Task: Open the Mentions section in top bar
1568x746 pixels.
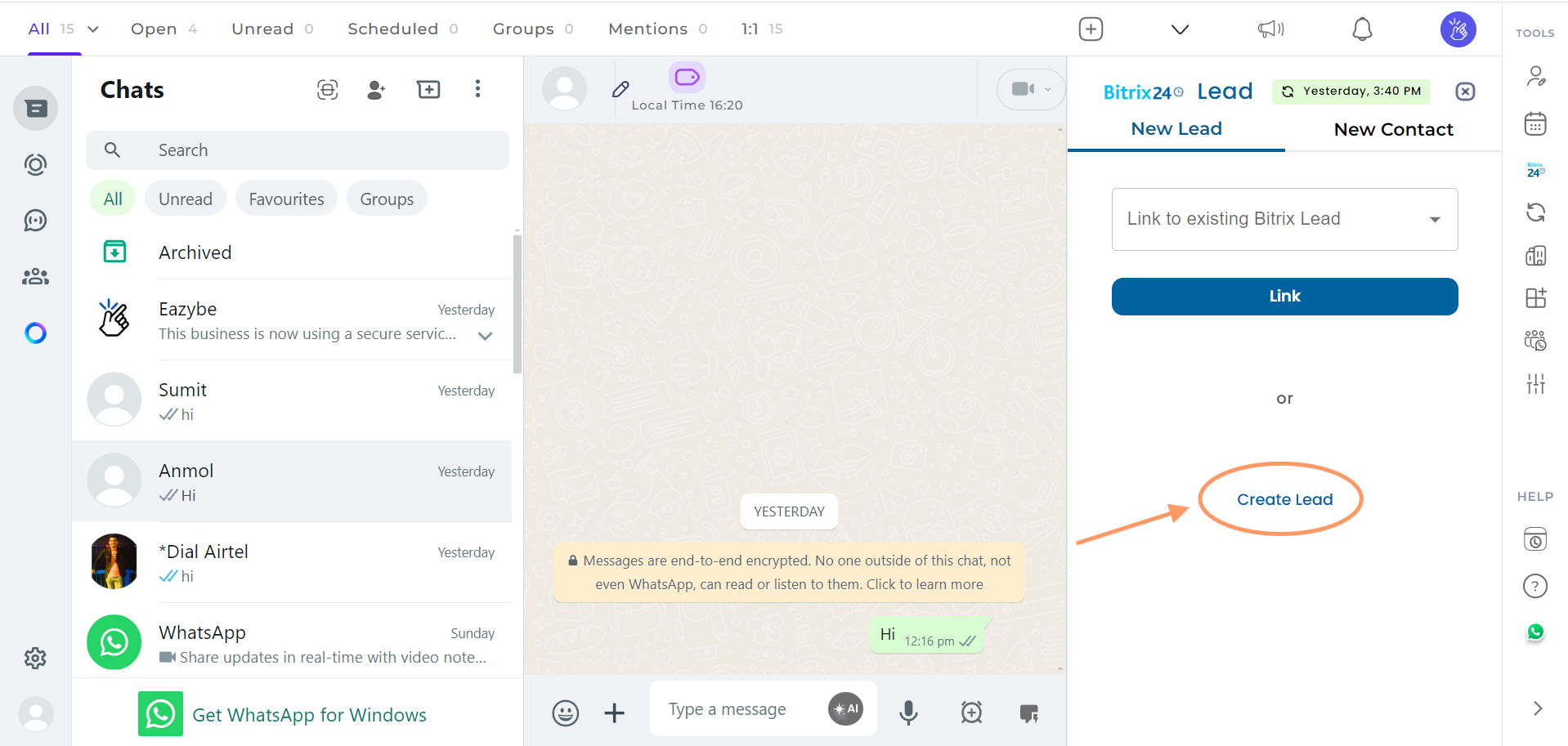Action: pos(647,29)
